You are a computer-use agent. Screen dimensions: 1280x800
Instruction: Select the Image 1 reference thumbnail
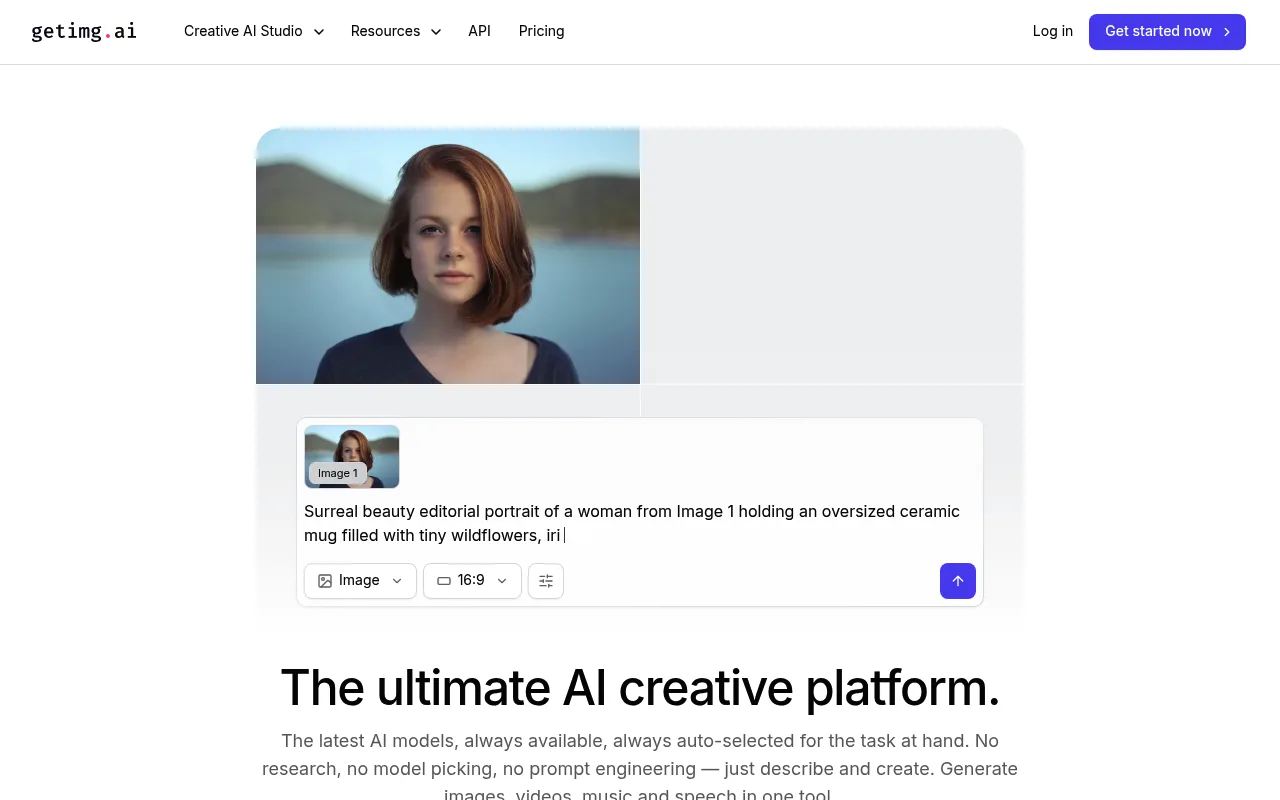click(352, 457)
